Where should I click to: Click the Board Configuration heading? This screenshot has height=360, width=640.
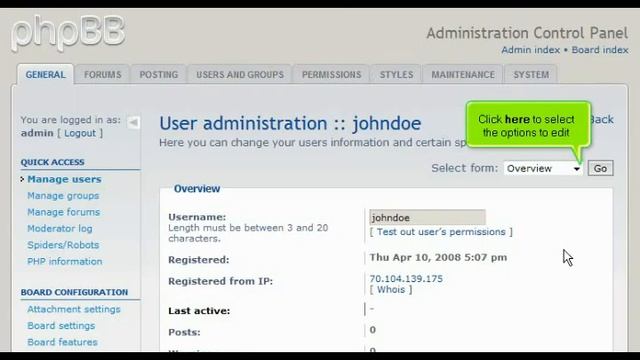(x=74, y=292)
